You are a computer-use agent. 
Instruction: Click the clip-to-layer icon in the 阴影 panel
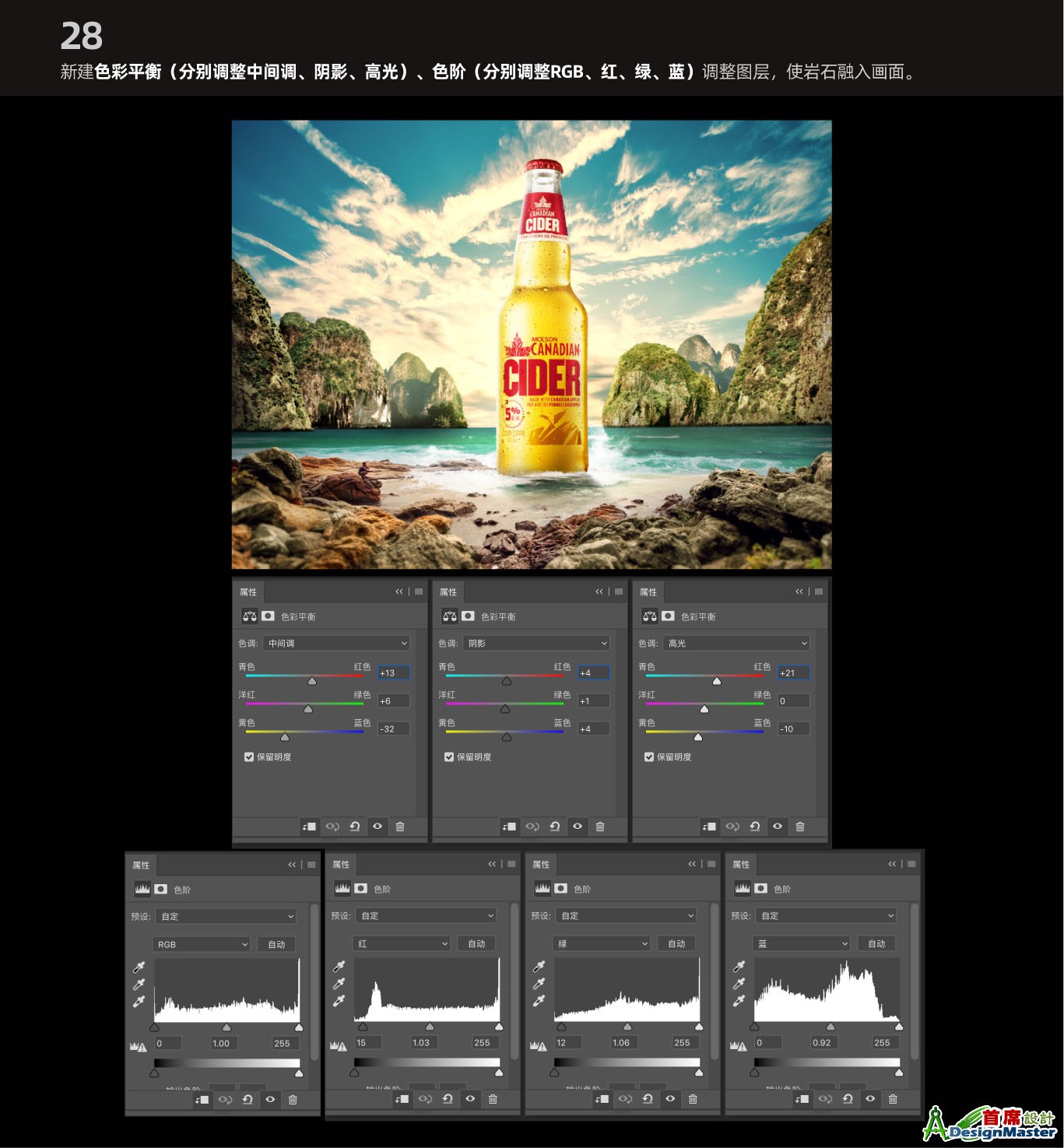click(x=509, y=827)
